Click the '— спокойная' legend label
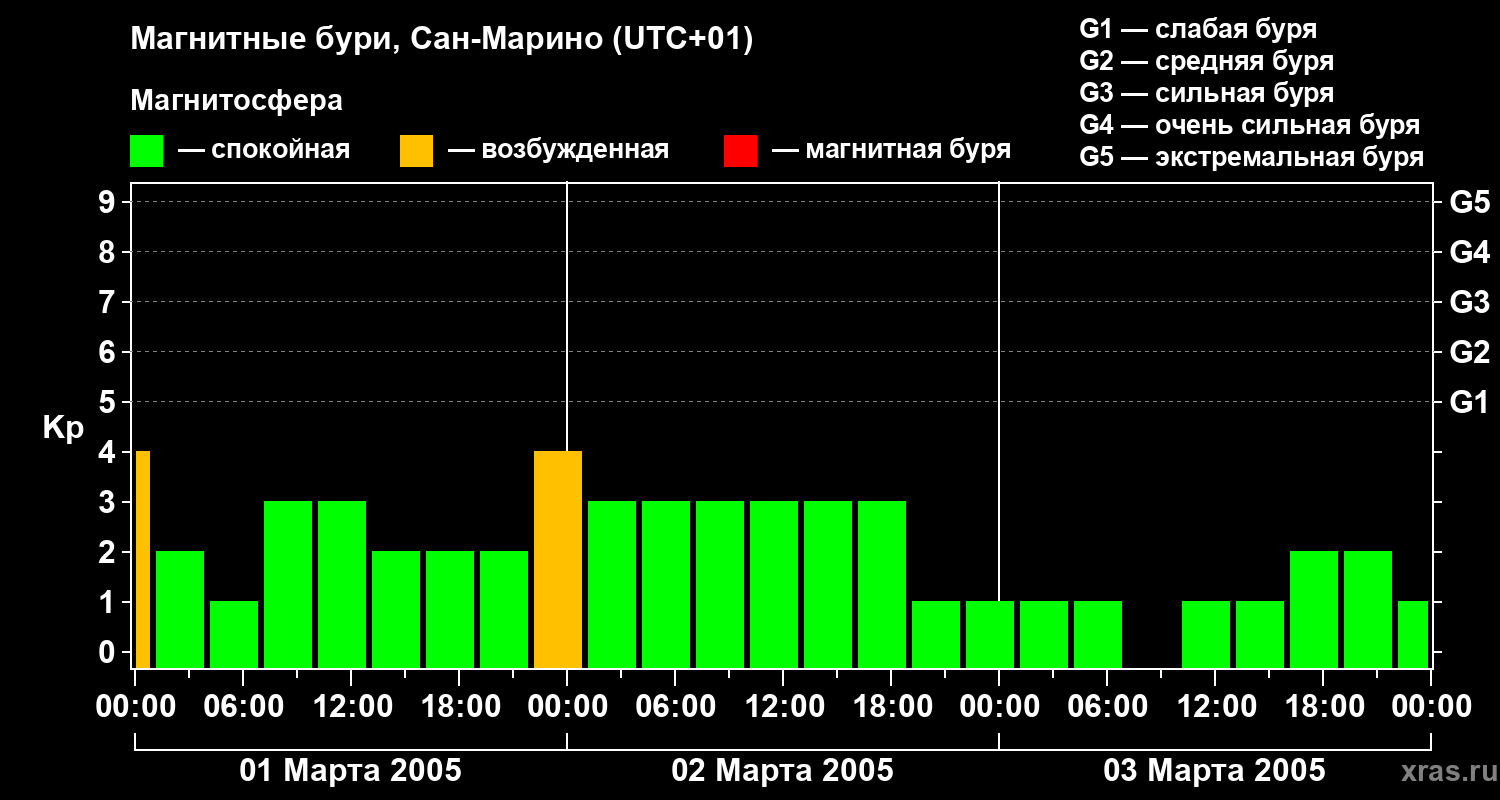Screen dimensions: 1500x800 click(264, 150)
